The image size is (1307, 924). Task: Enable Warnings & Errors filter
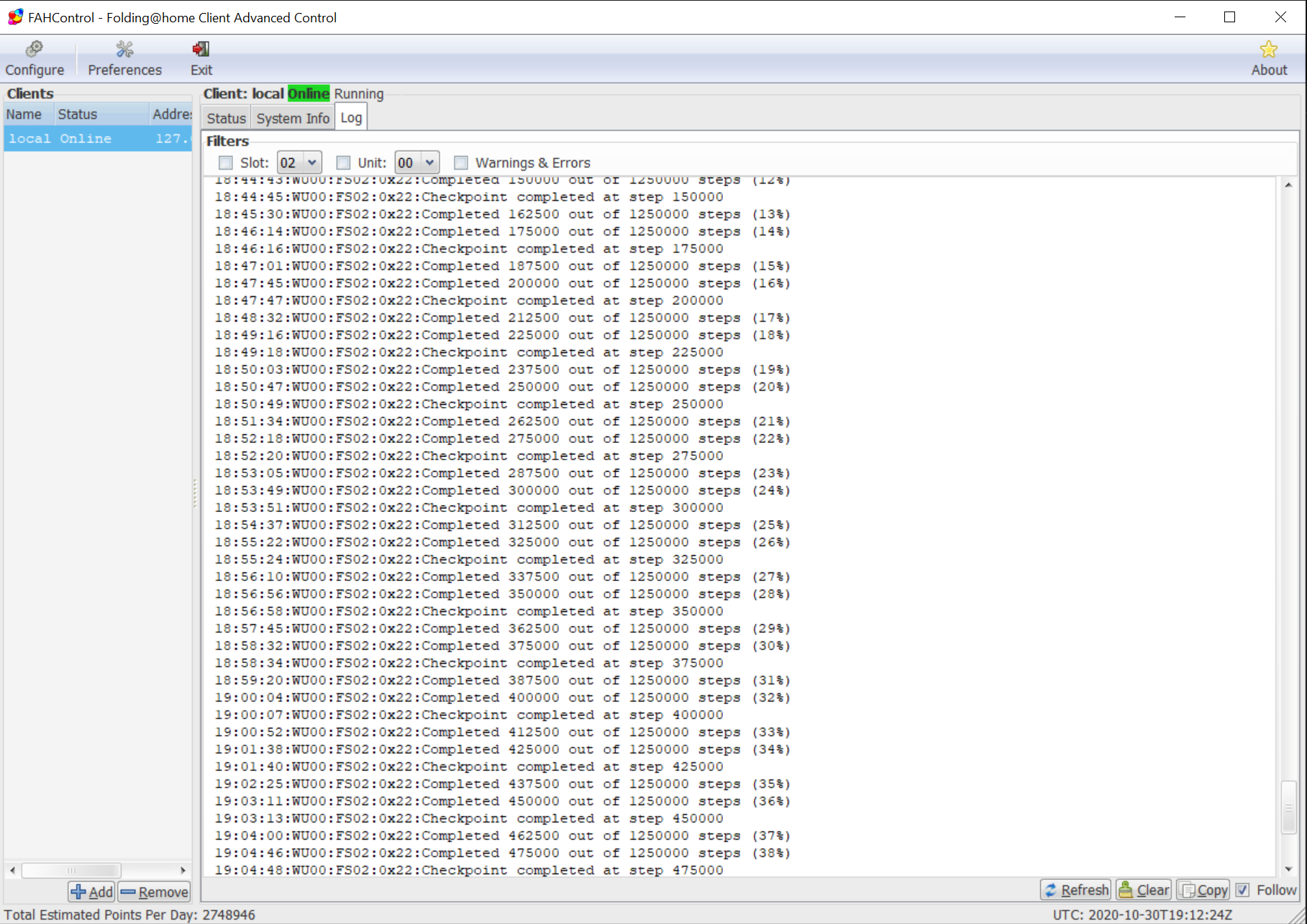(461, 163)
